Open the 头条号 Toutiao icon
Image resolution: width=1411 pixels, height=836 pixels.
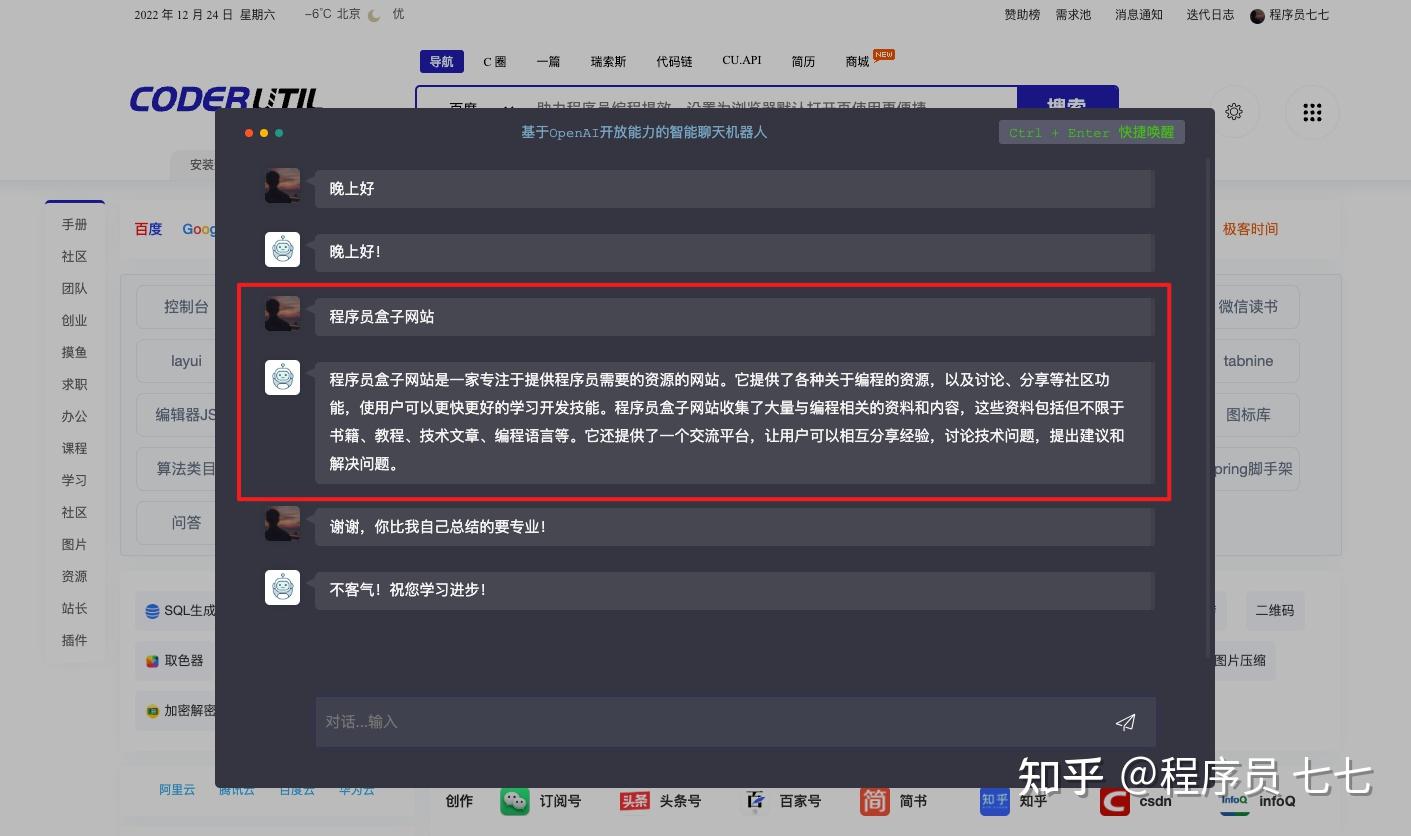(634, 800)
